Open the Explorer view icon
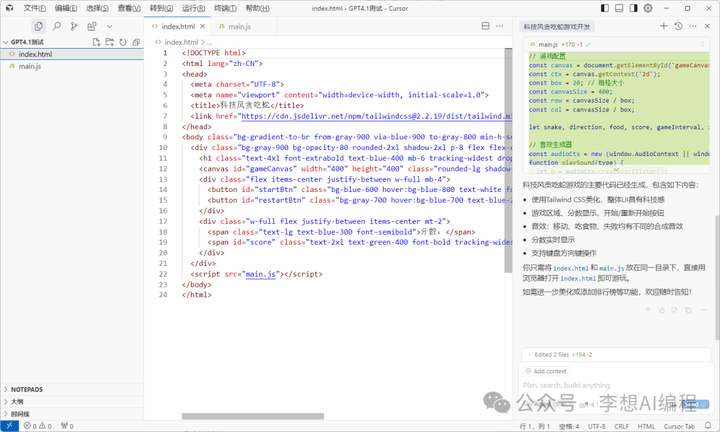 click(39, 27)
